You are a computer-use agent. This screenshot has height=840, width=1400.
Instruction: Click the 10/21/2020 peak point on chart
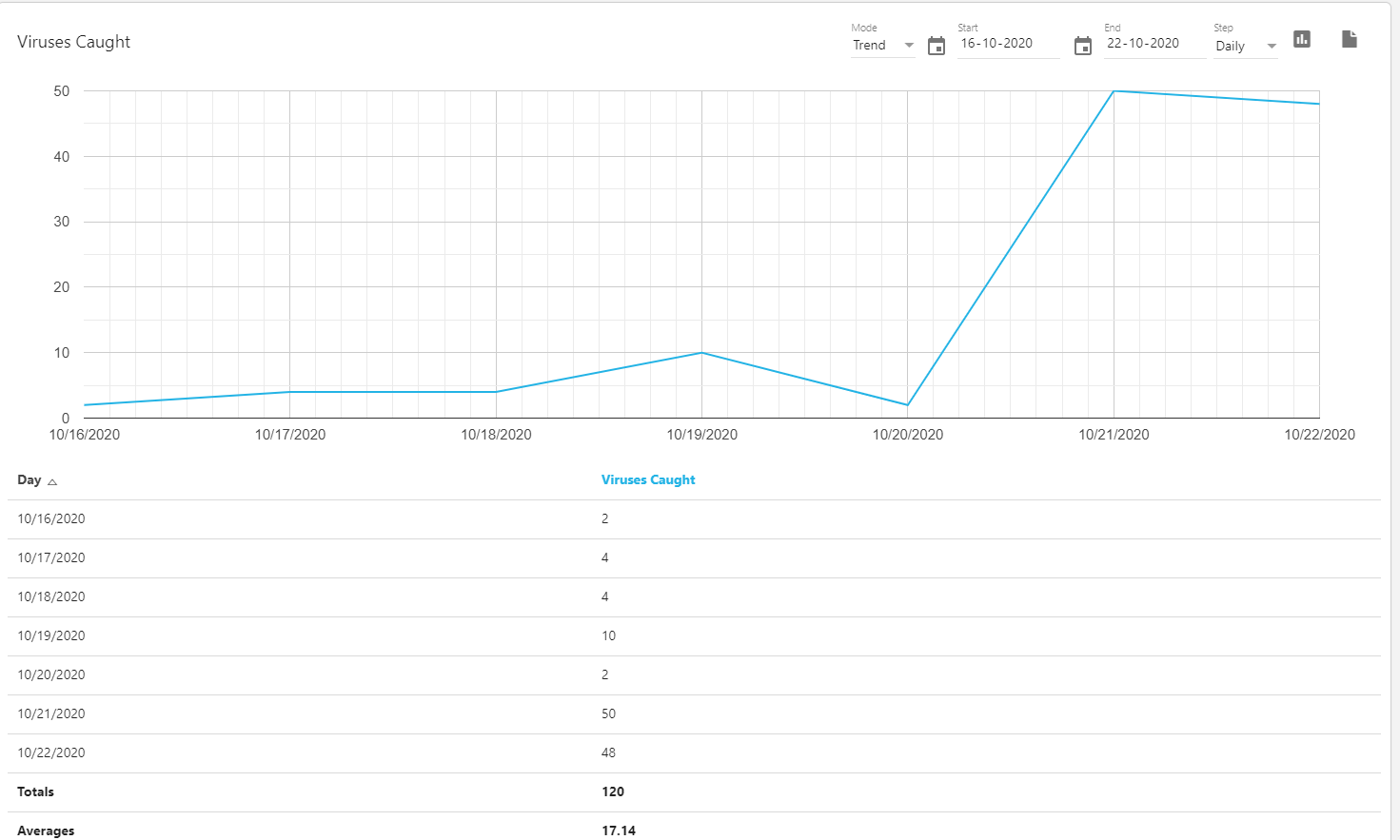click(1114, 91)
